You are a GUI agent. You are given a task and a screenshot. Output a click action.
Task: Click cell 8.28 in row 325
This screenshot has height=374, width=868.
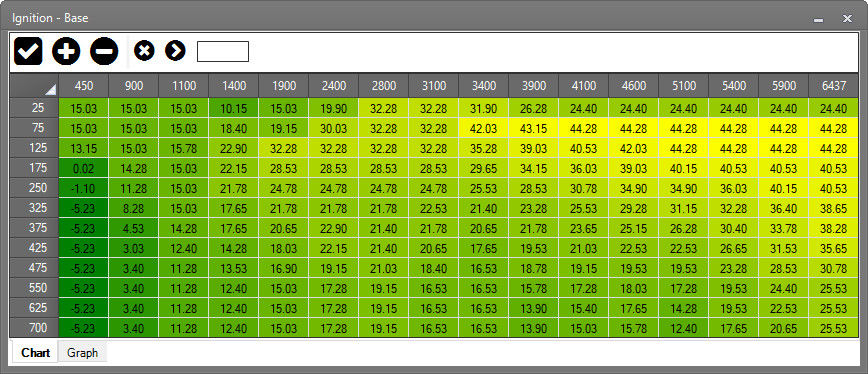pyautogui.click(x=134, y=208)
